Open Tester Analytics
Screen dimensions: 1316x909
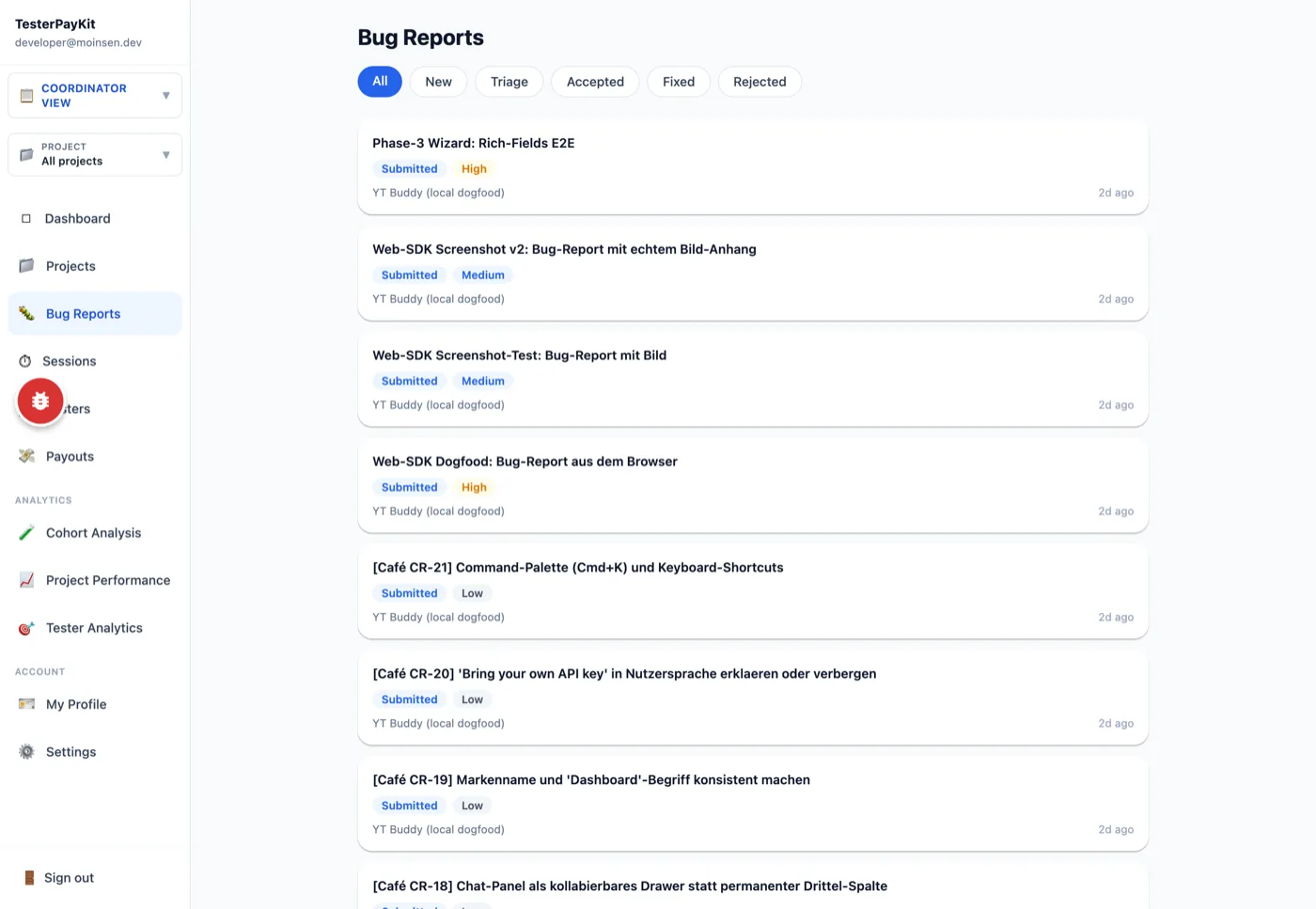pyautogui.click(x=95, y=628)
